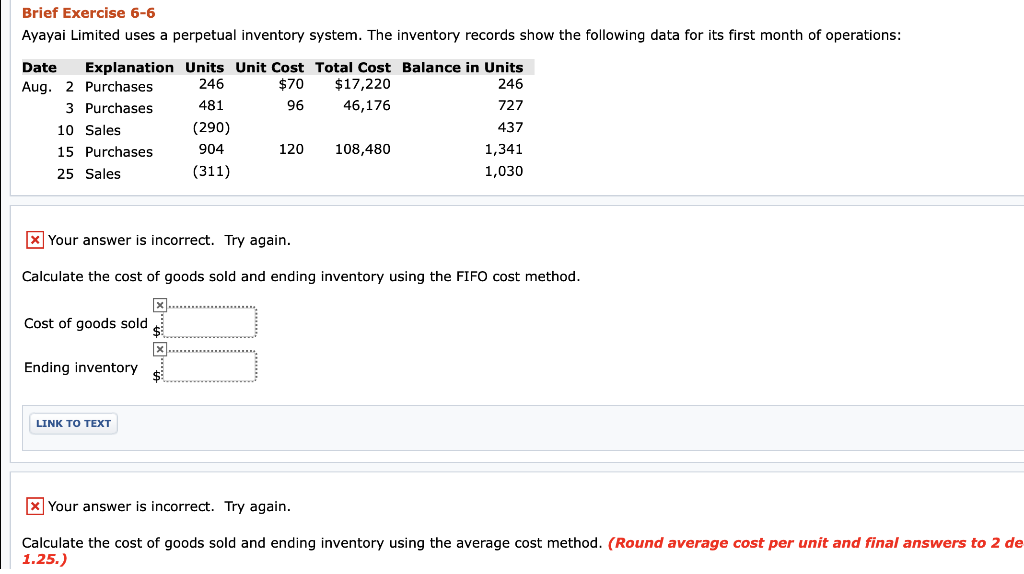Select units cell 904
Viewport: 1024px width, 574px height.
pyautogui.click(x=211, y=150)
